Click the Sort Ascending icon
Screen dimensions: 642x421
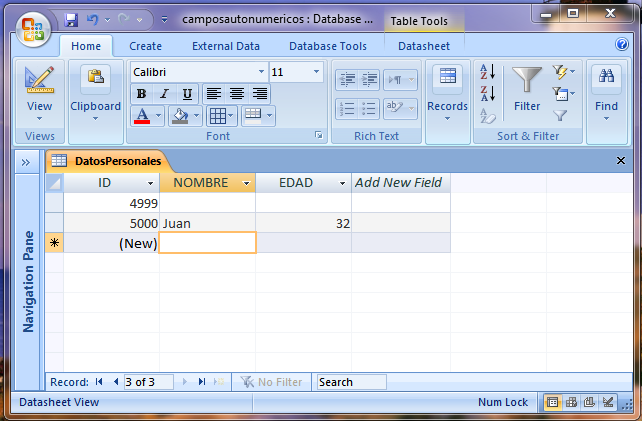point(487,72)
